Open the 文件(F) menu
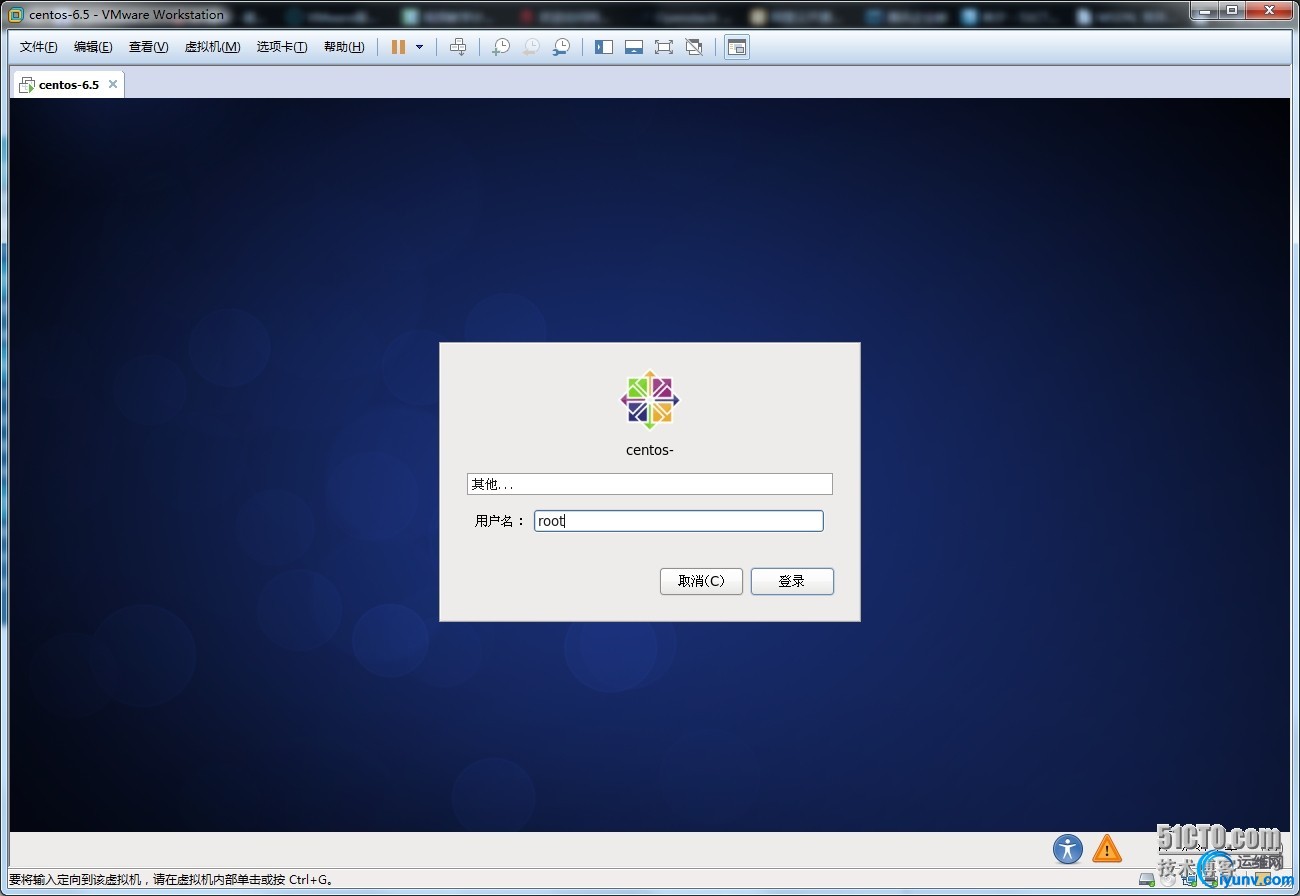Viewport: 1300px width, 896px height. pyautogui.click(x=39, y=47)
